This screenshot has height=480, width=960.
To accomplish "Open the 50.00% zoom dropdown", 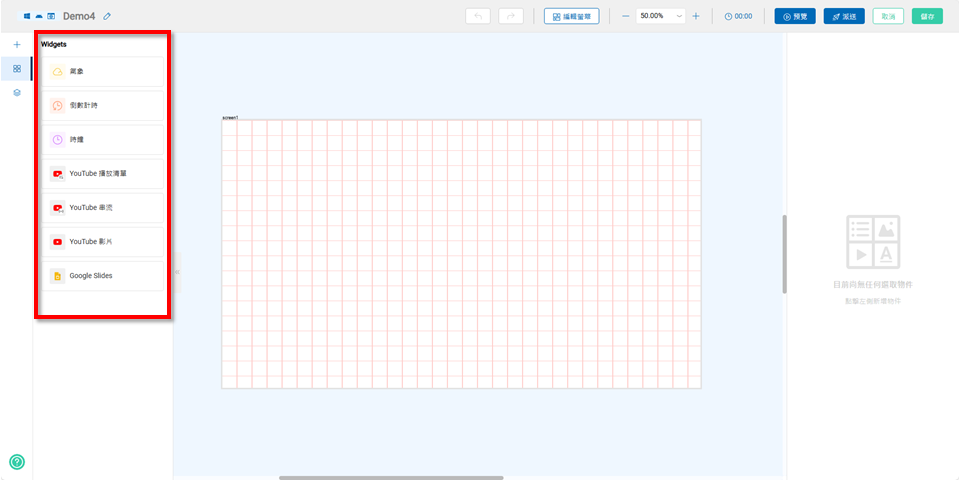I will [661, 16].
